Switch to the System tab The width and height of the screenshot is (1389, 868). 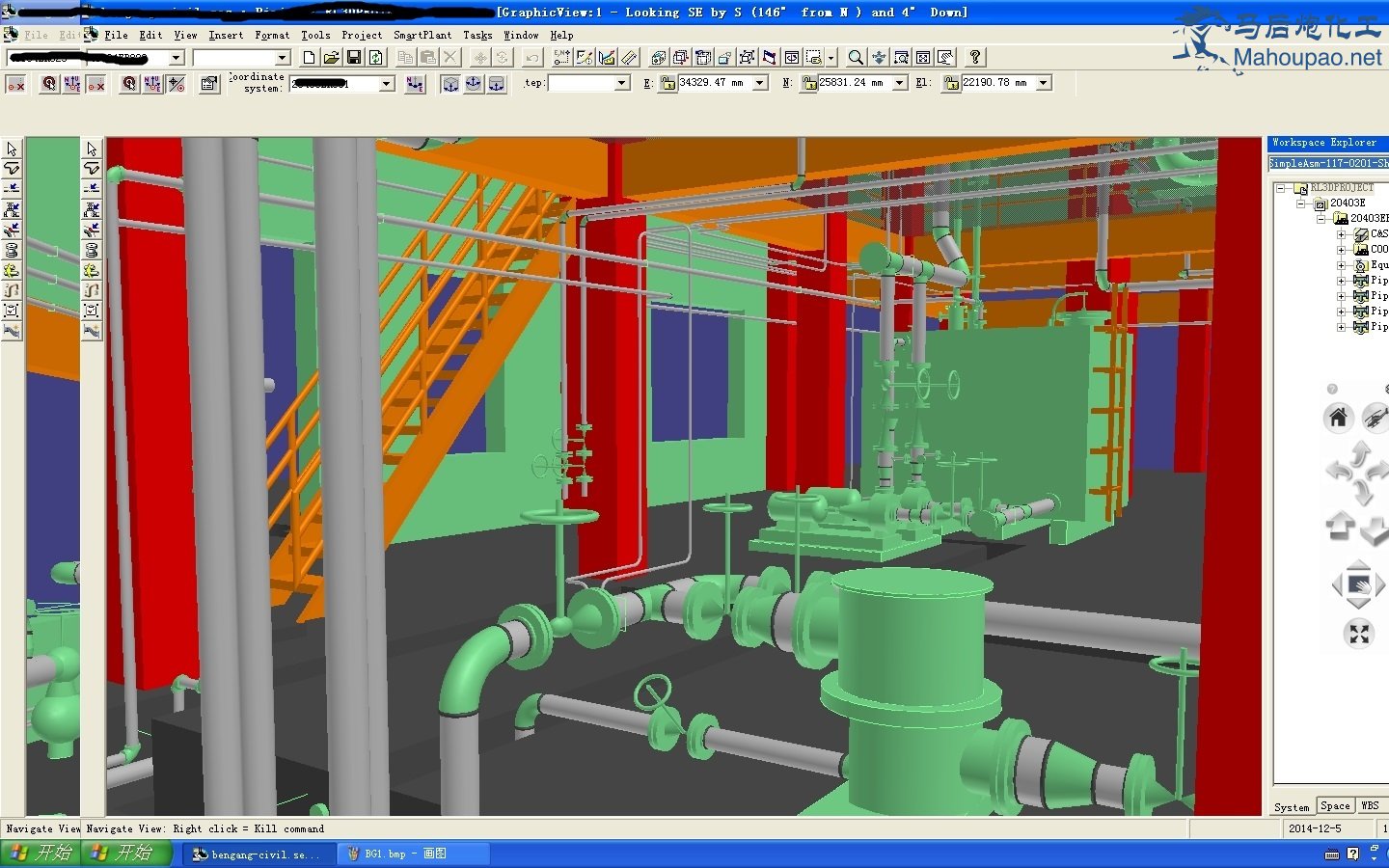click(1292, 807)
